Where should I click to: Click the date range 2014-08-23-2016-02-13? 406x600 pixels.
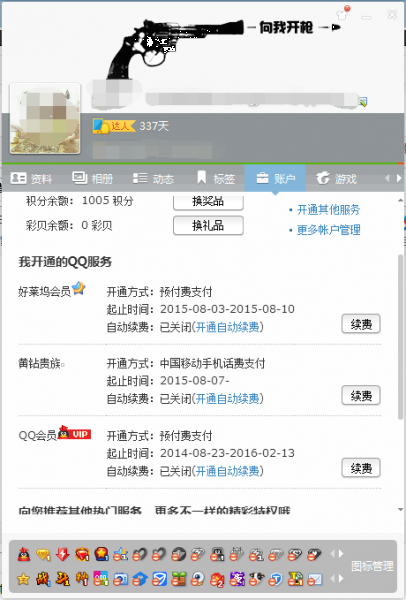click(227, 453)
